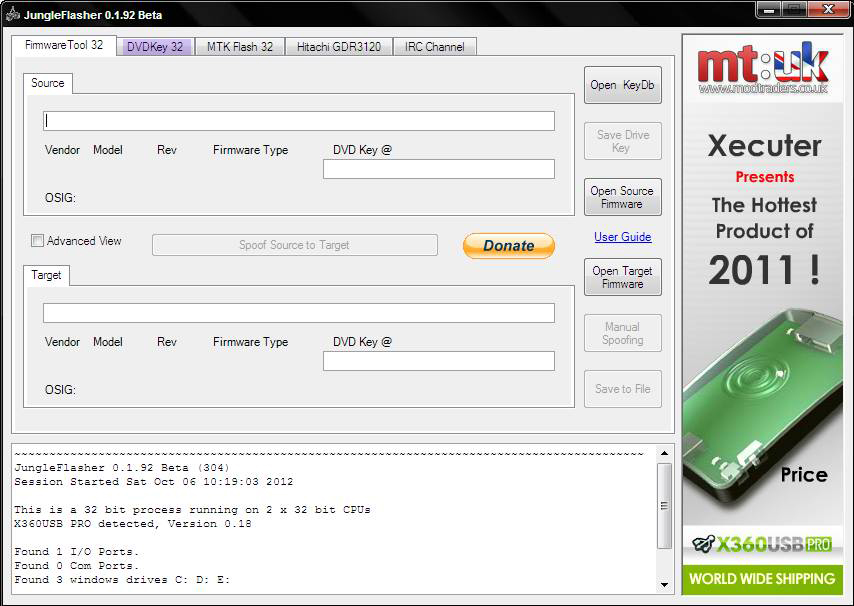854x606 pixels.
Task: Enable the Advanced View checkbox
Action: click(37, 241)
